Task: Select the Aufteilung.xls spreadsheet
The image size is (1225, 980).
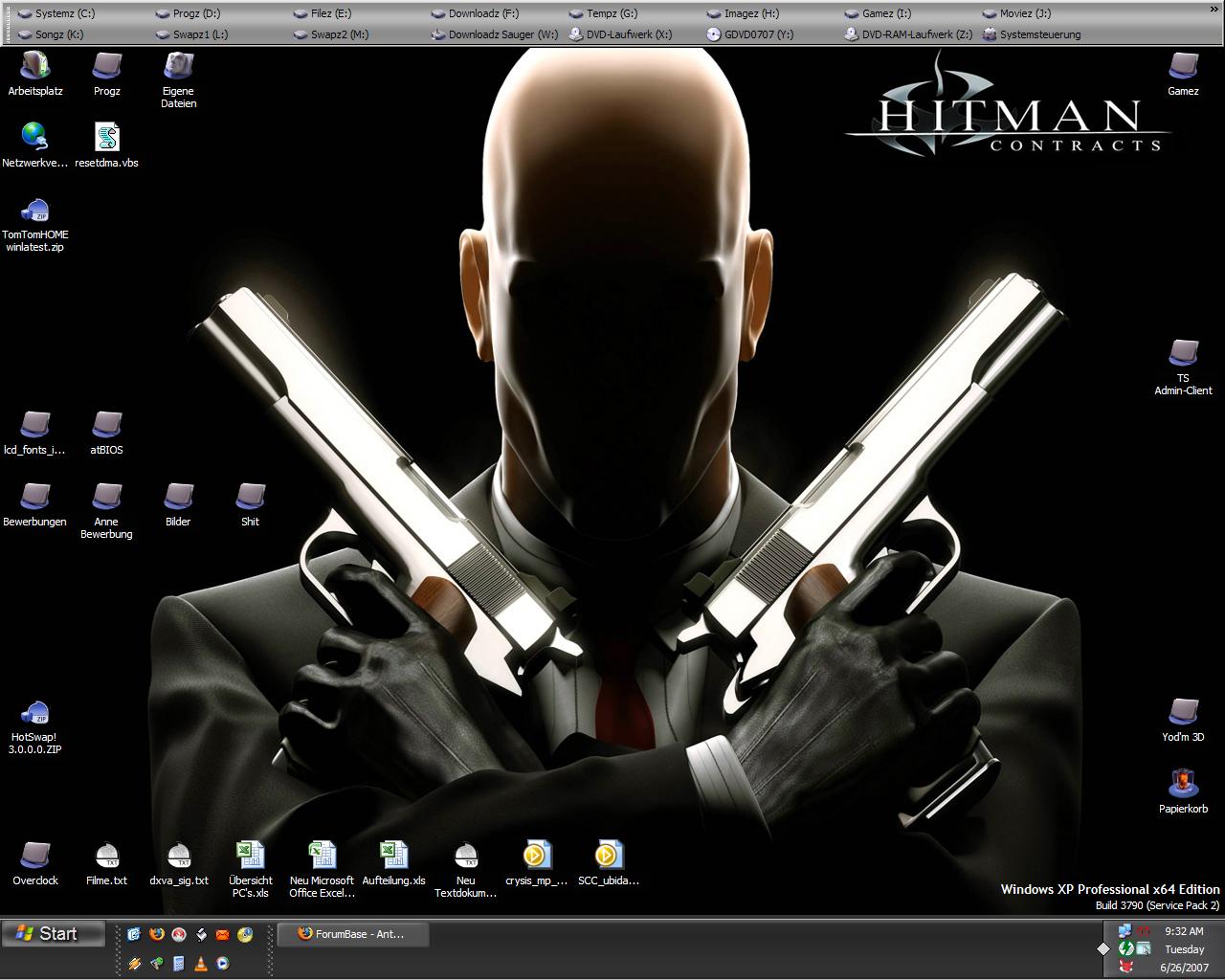Action: [393, 863]
